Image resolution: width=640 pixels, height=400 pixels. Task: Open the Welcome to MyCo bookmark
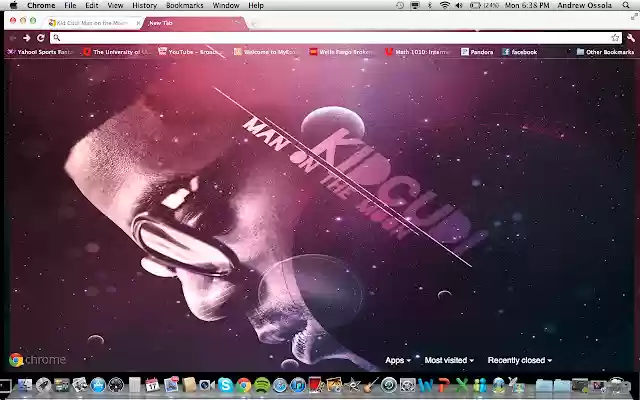pos(265,52)
